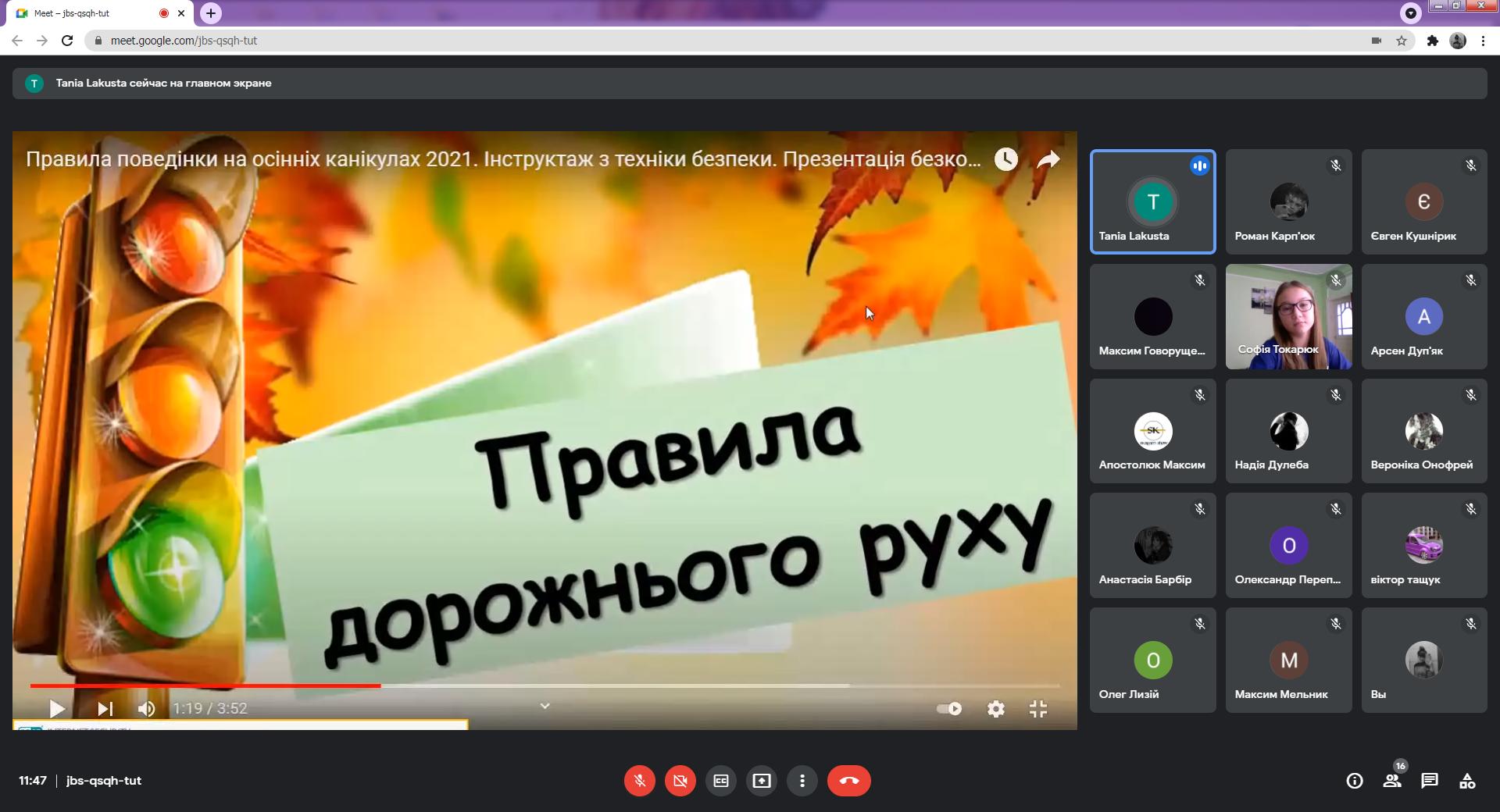Reload the Meet page
This screenshot has width=1500, height=812.
(x=68, y=41)
